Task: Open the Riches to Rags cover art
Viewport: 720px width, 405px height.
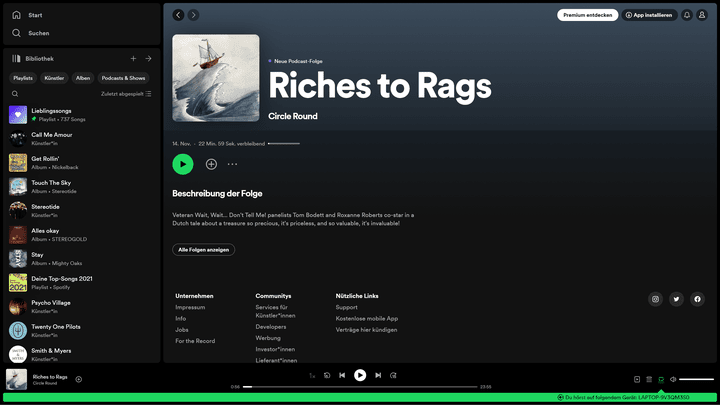Action: 216,78
